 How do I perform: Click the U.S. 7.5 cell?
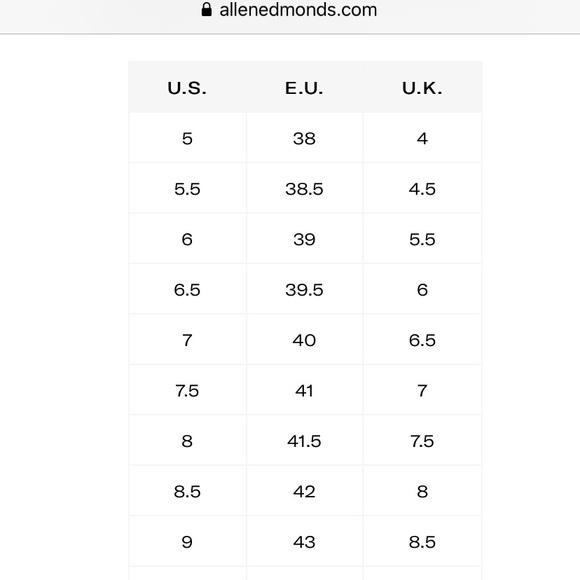pos(187,390)
